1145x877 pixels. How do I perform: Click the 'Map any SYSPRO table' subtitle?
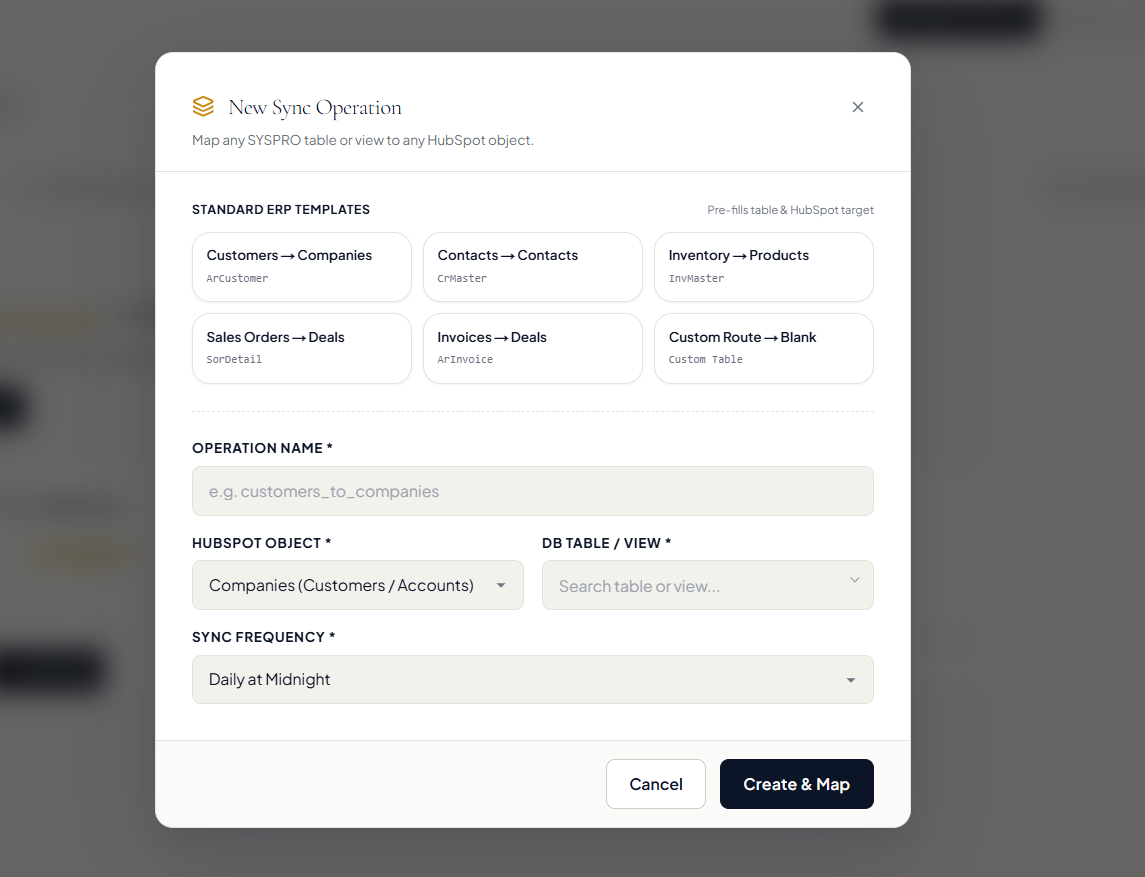point(362,140)
